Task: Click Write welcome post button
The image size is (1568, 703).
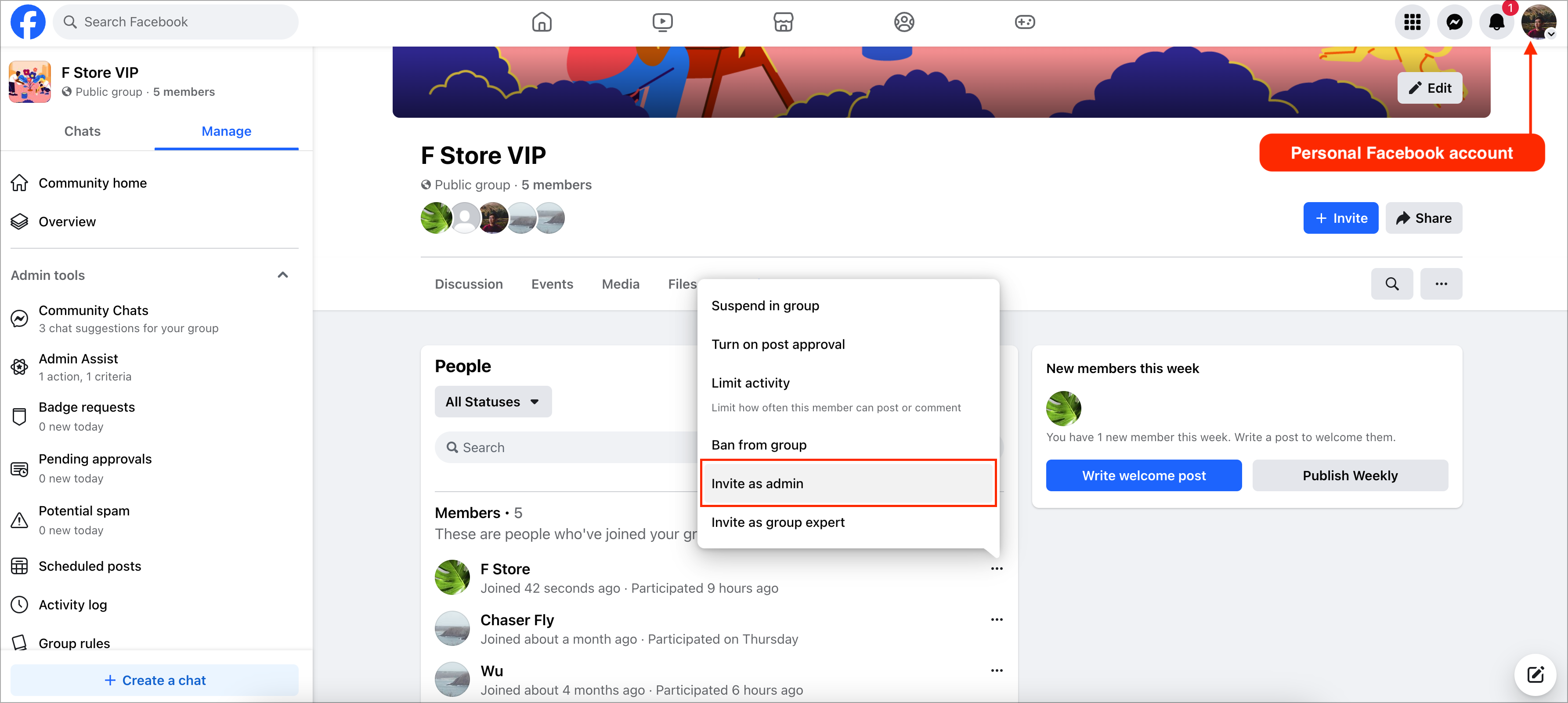Action: [1143, 475]
